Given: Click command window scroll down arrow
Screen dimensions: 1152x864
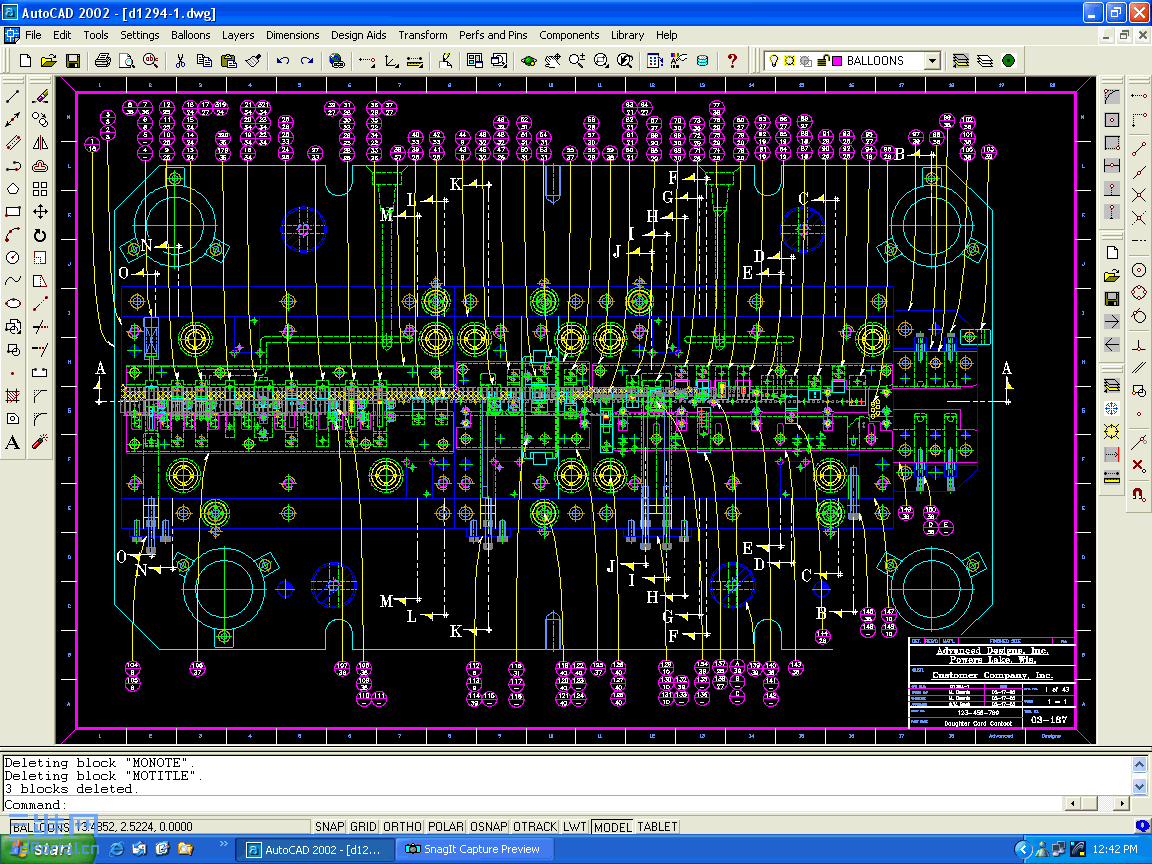Looking at the screenshot, I should 1140,786.
